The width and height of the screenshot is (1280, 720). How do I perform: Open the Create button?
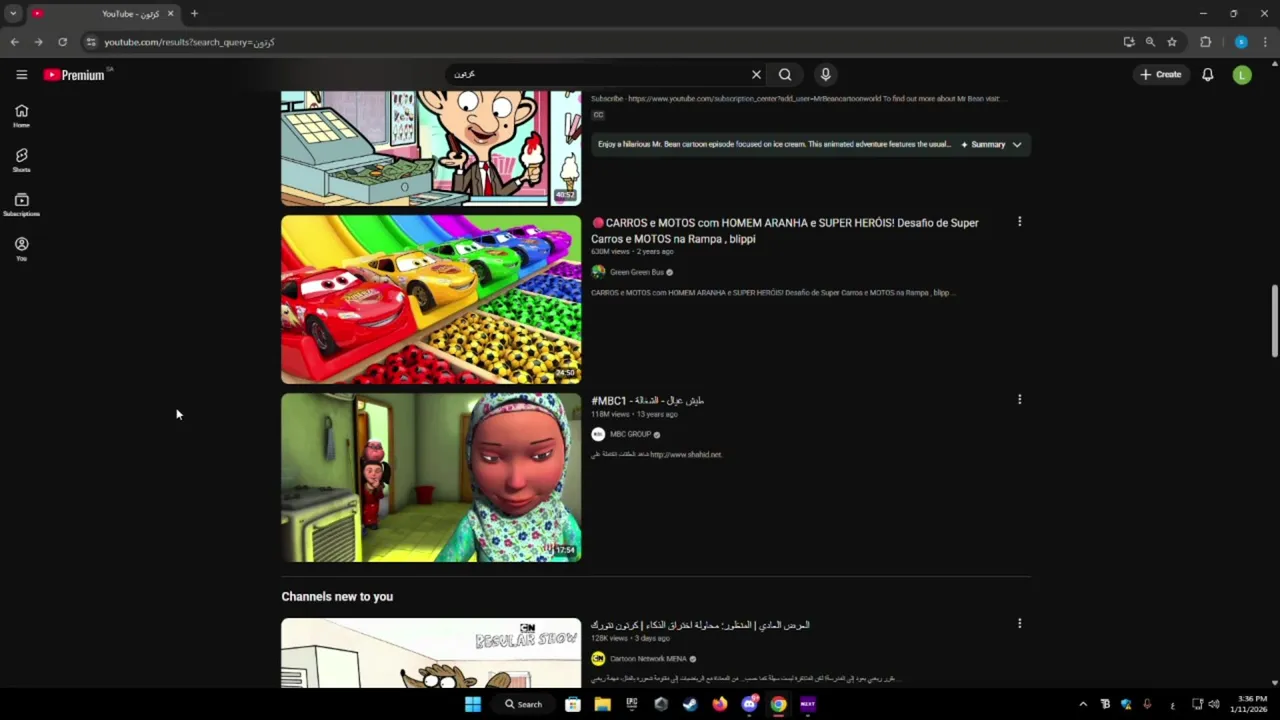(x=1160, y=74)
